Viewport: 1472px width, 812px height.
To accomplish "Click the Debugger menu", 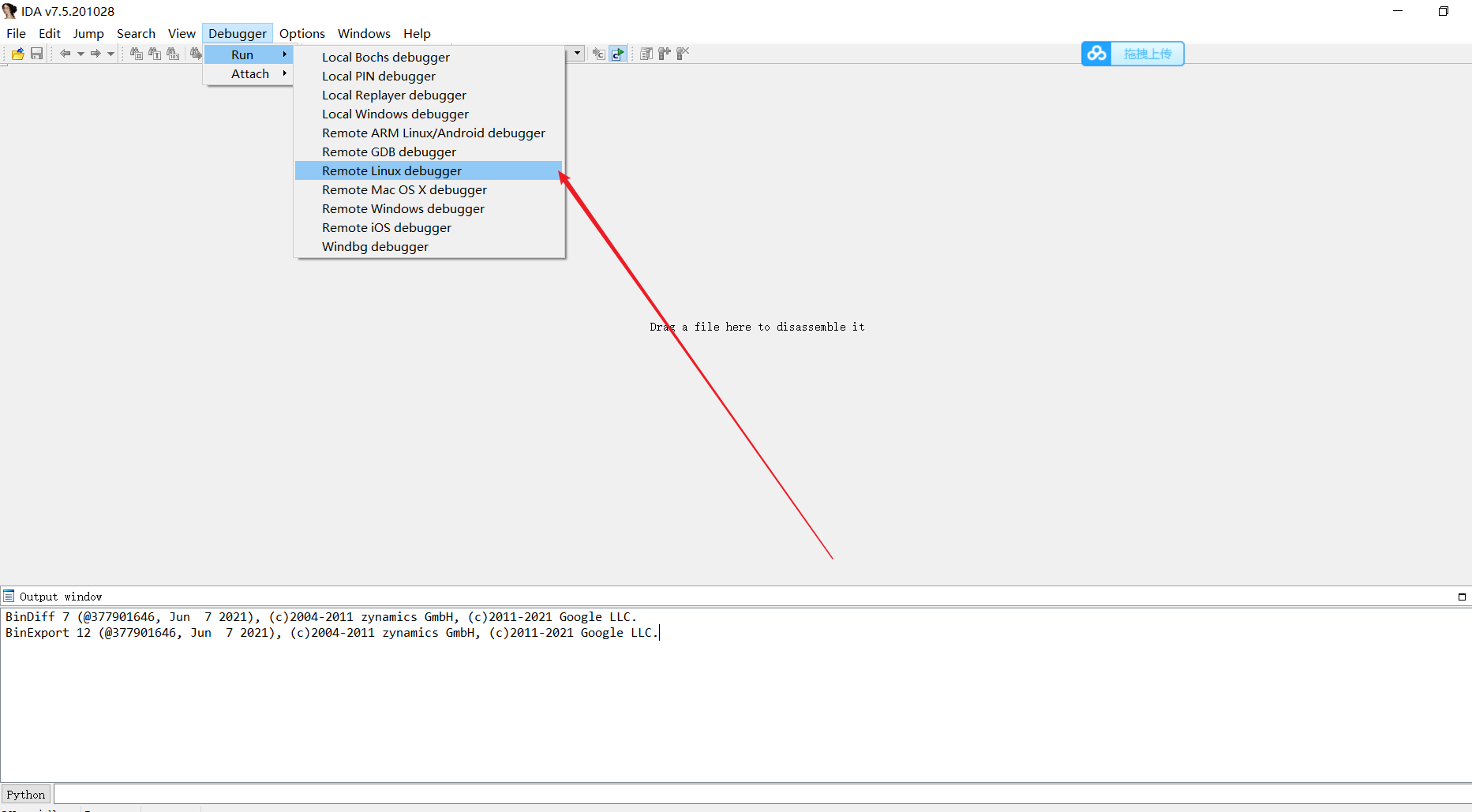I will pyautogui.click(x=238, y=33).
